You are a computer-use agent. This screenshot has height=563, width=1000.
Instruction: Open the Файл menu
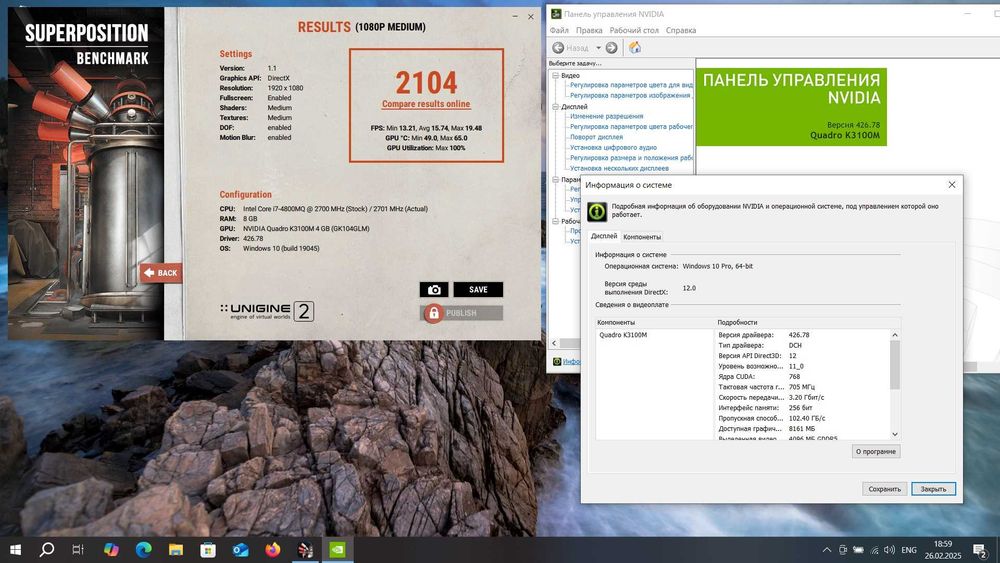tap(559, 30)
